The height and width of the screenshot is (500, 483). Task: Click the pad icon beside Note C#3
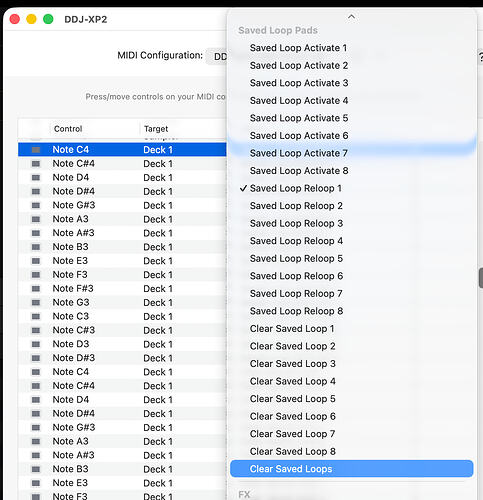click(x=36, y=330)
